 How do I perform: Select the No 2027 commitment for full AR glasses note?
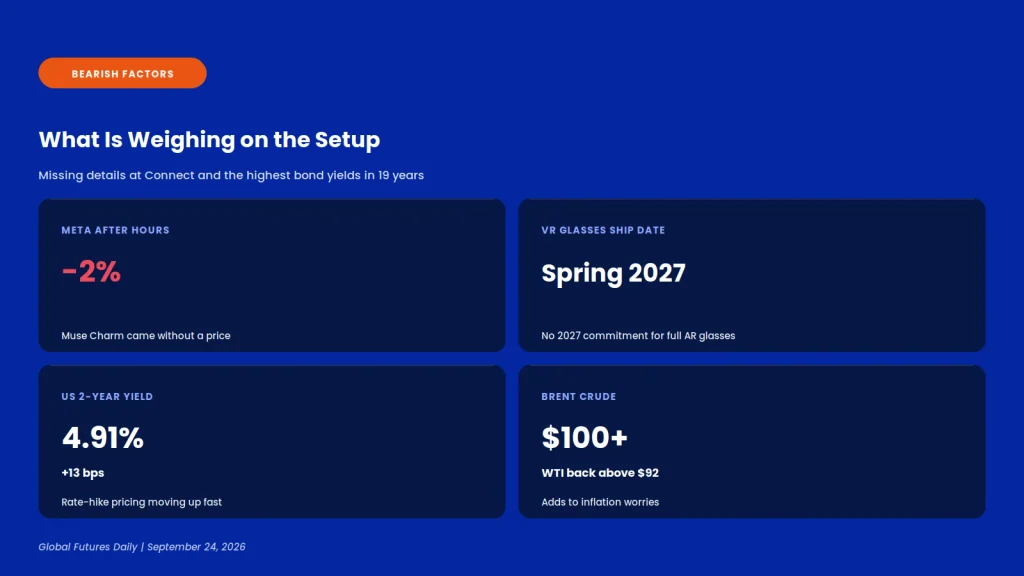tap(638, 336)
